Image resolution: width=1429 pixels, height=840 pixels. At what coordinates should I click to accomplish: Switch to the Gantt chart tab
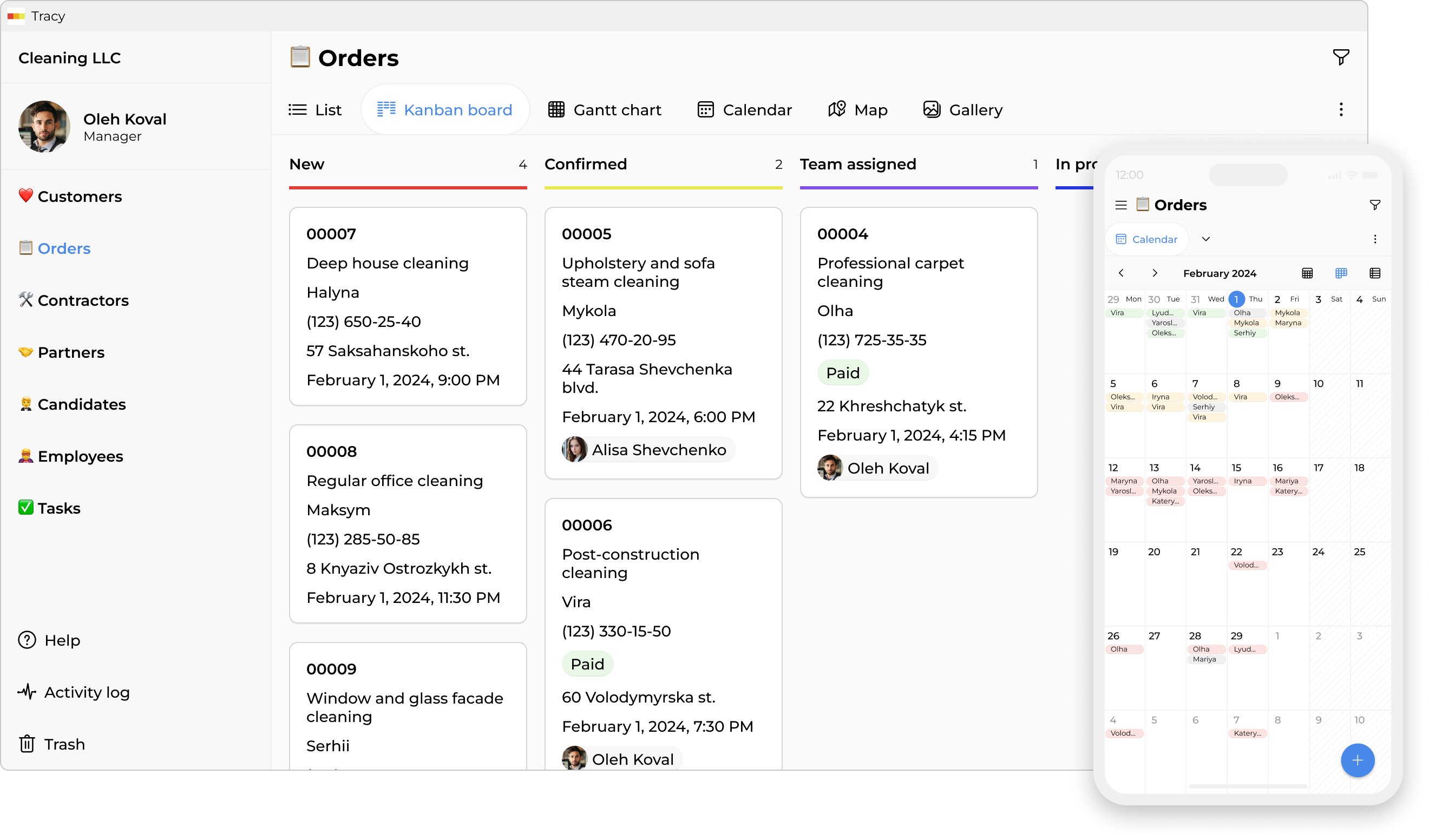coord(605,109)
